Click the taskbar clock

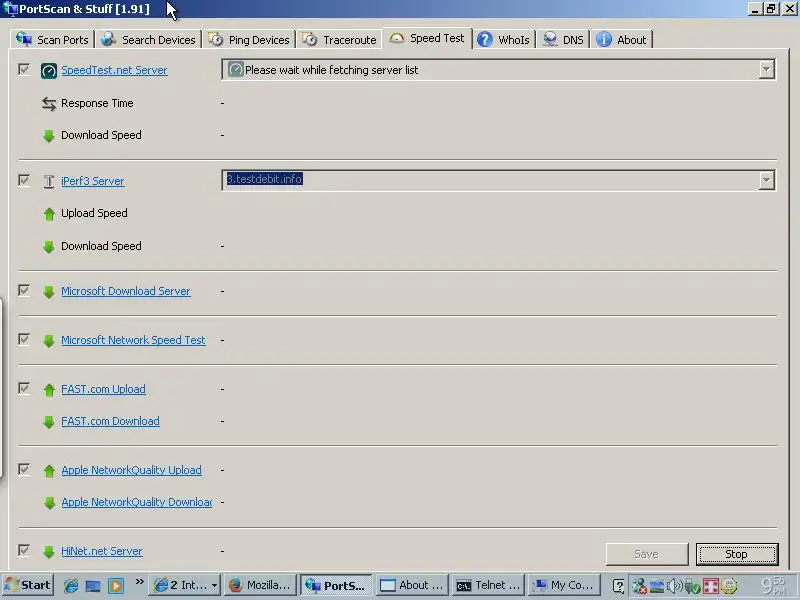pos(774,585)
